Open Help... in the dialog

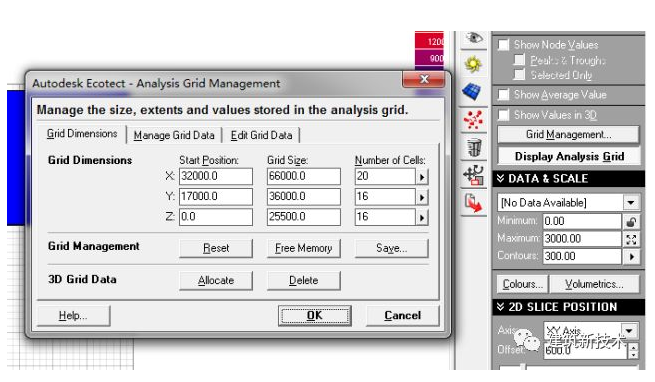[73, 316]
